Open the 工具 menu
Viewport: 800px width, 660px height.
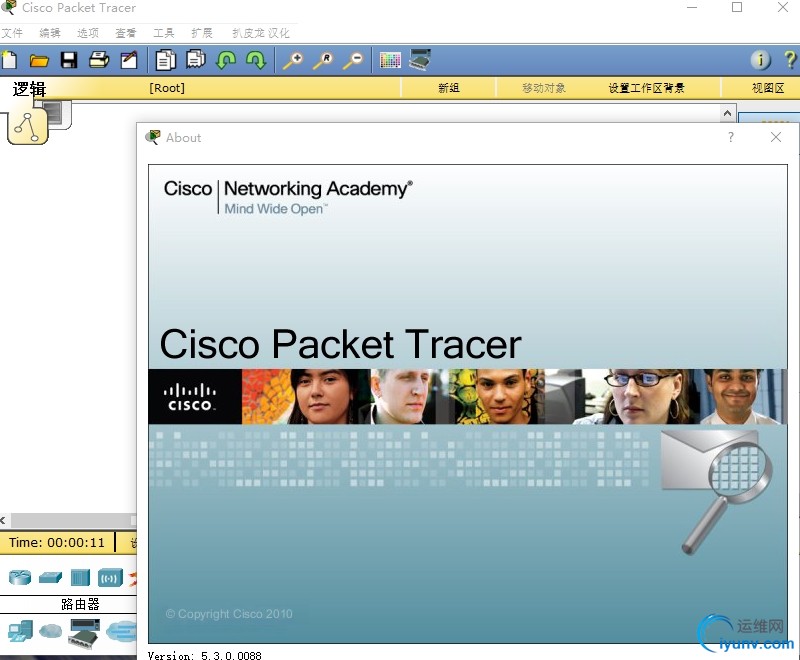click(x=164, y=33)
